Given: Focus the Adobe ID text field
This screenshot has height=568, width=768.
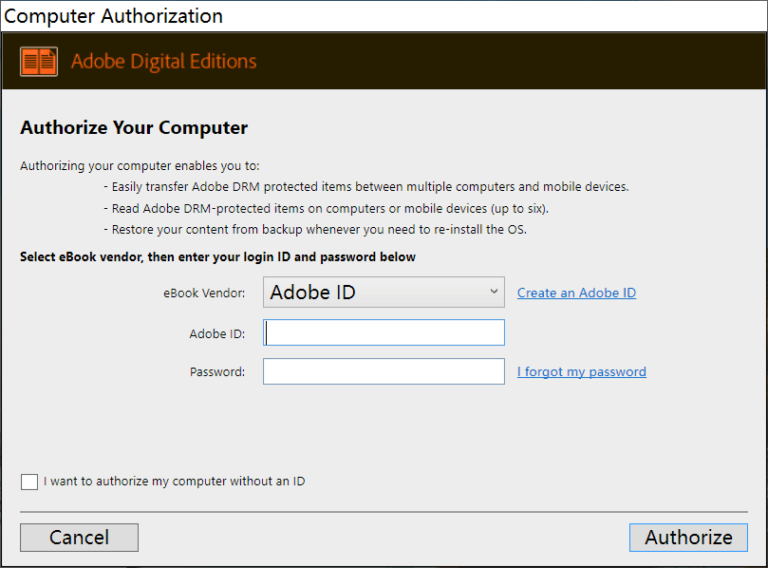Looking at the screenshot, I should pos(384,333).
